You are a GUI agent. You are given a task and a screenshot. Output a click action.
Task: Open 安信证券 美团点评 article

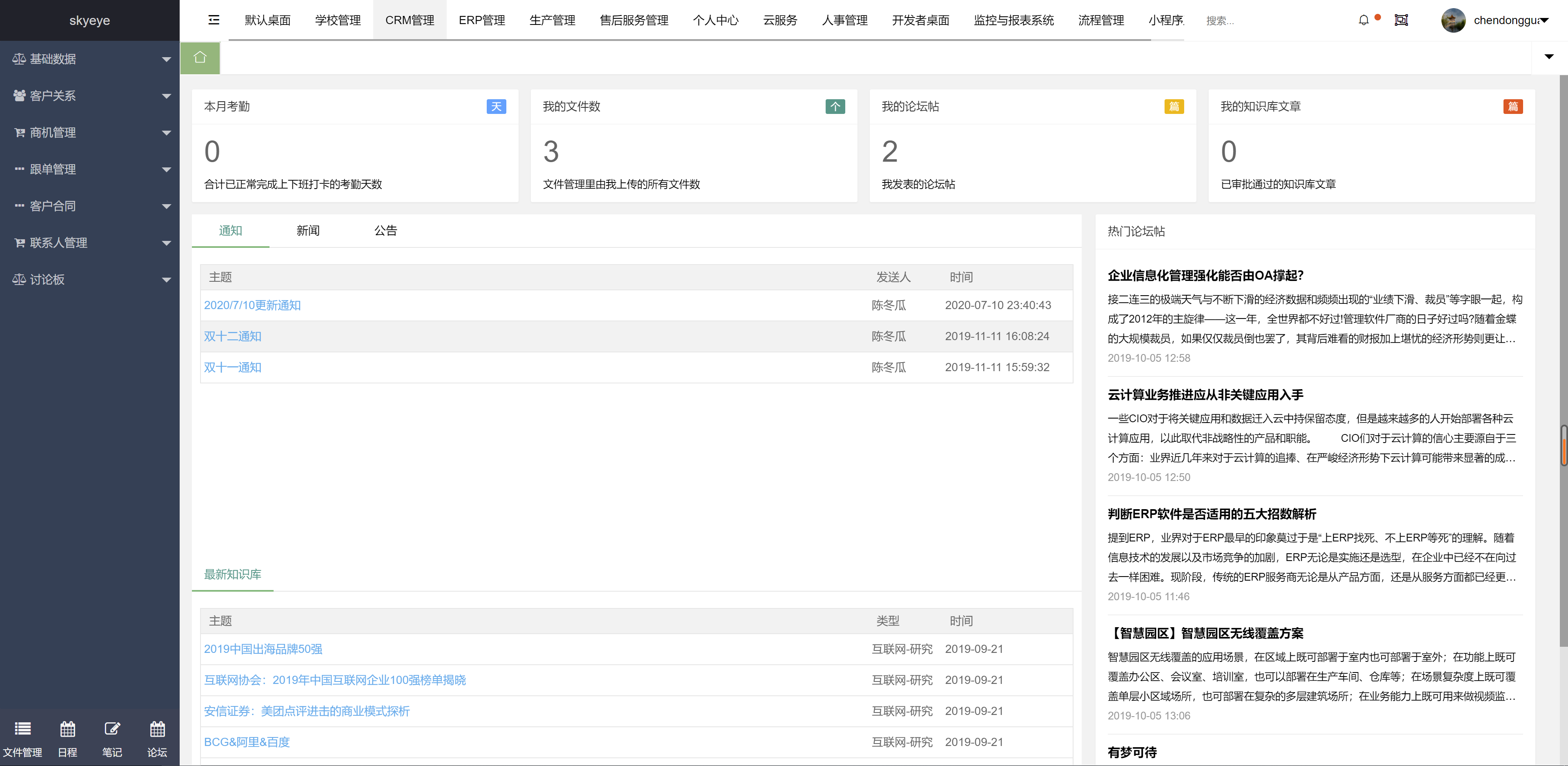(307, 711)
